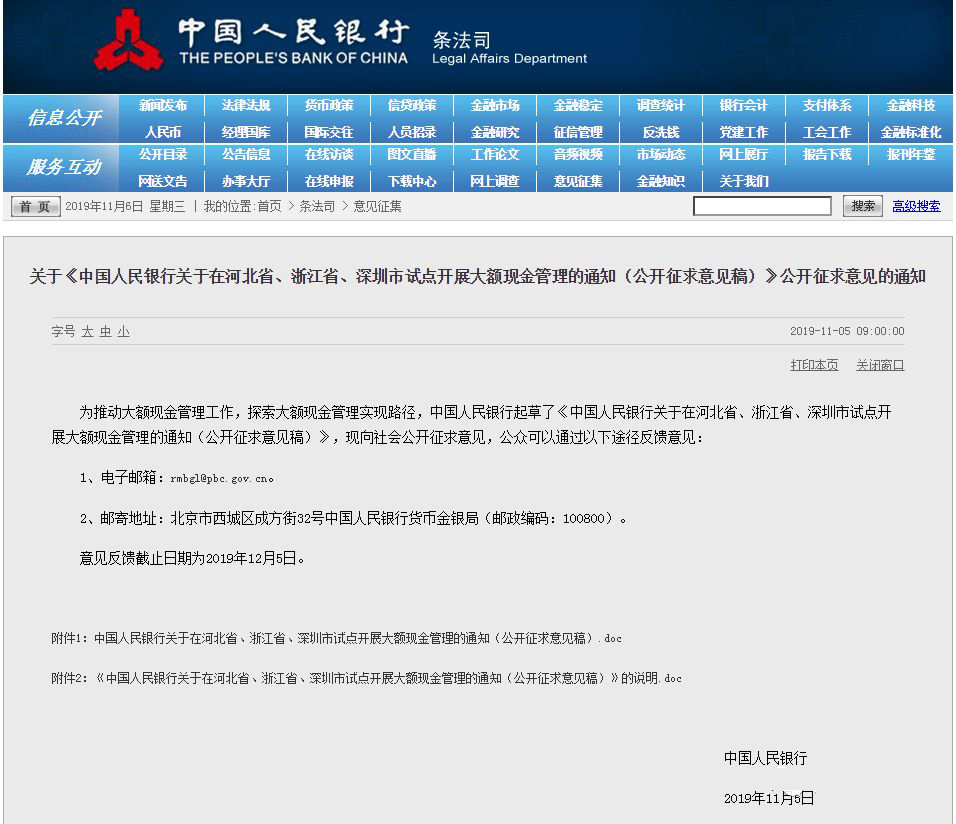Download attachment 附件1 doc file
The image size is (956, 824).
(x=337, y=639)
